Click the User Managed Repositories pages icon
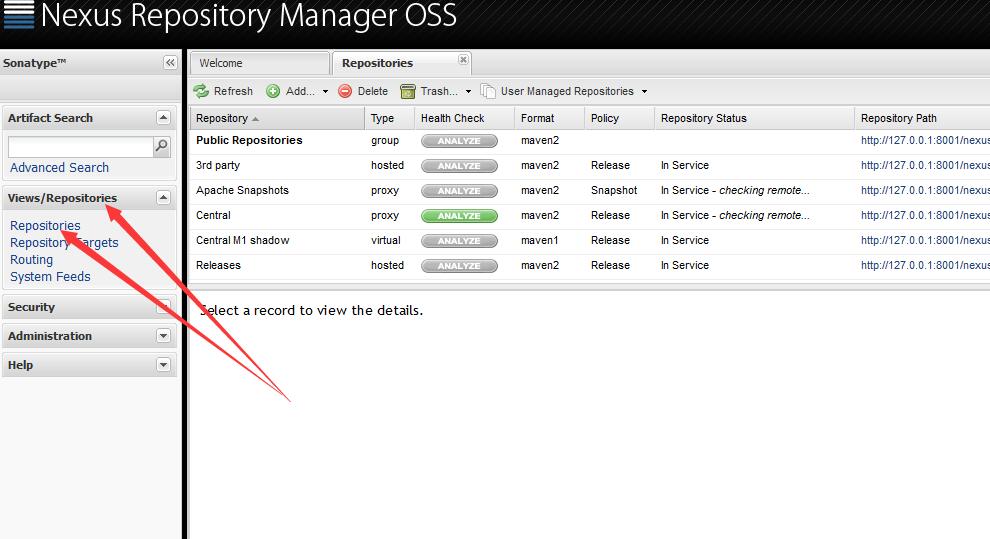Viewport: 990px width, 539px height. (487, 92)
